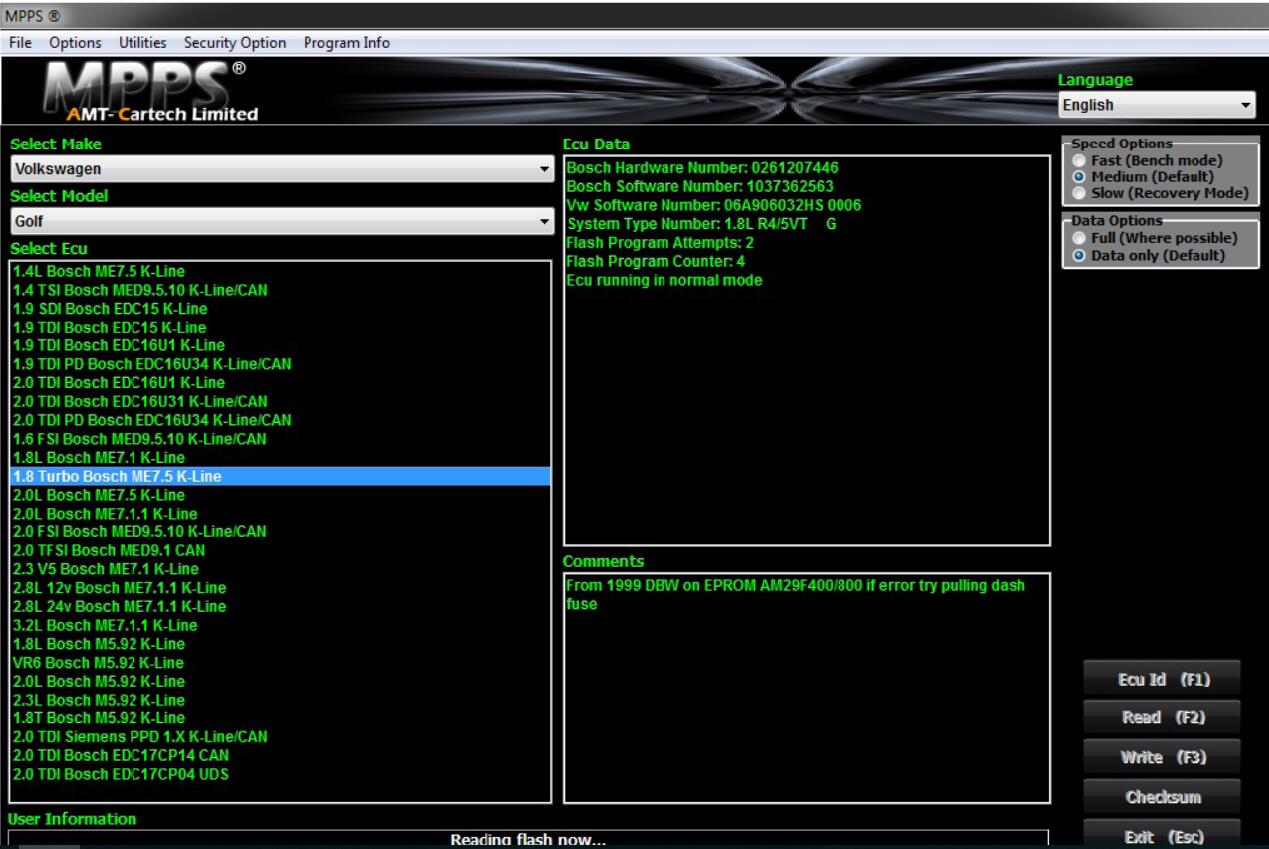This screenshot has width=1269, height=849.
Task: Select 2.0 TDI Bosch EDC16U31 K-Line/CAN
Action: 281,402
